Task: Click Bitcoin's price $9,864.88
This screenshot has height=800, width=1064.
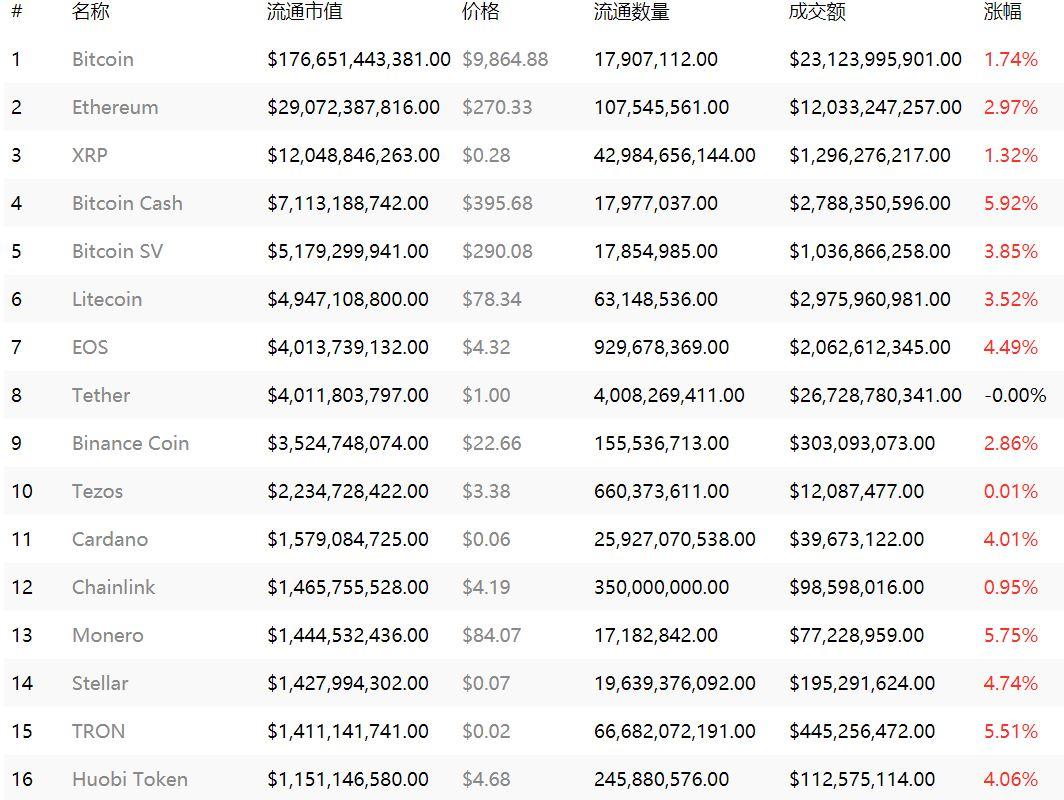Action: point(505,59)
